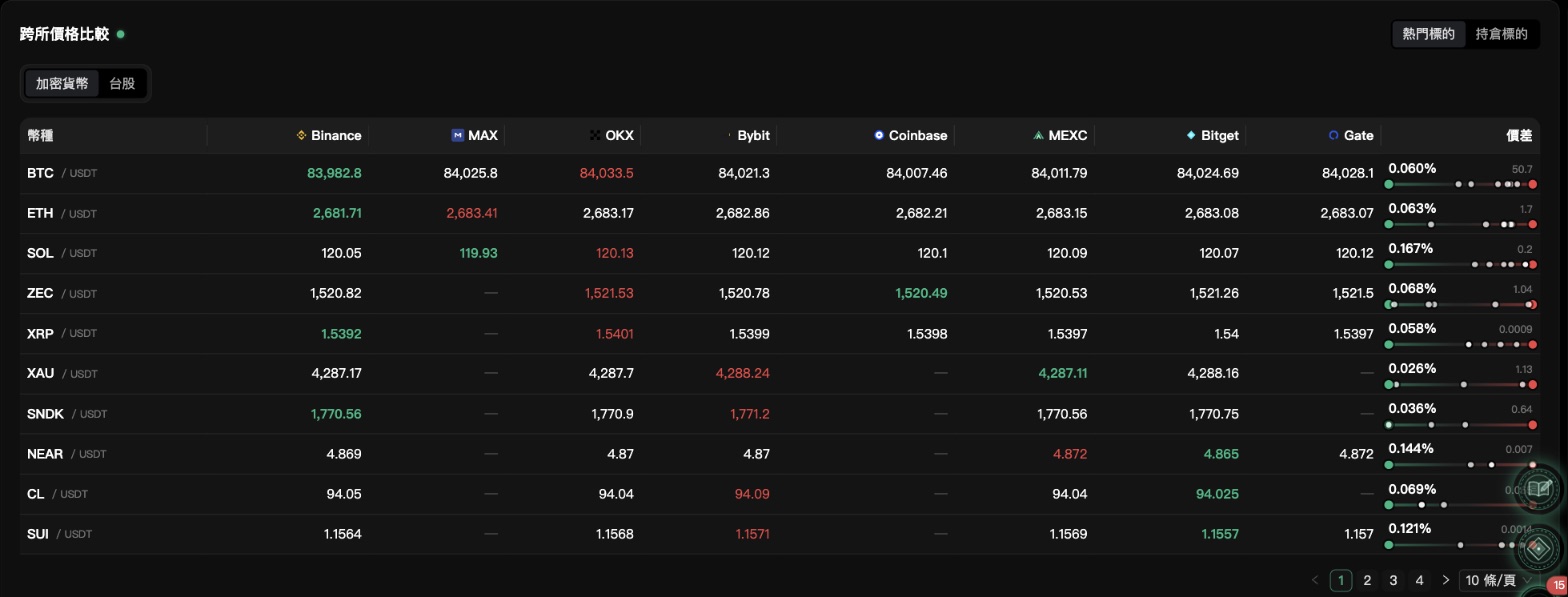Open the SNDK / USDT pair row
1568x597 pixels.
780,413
